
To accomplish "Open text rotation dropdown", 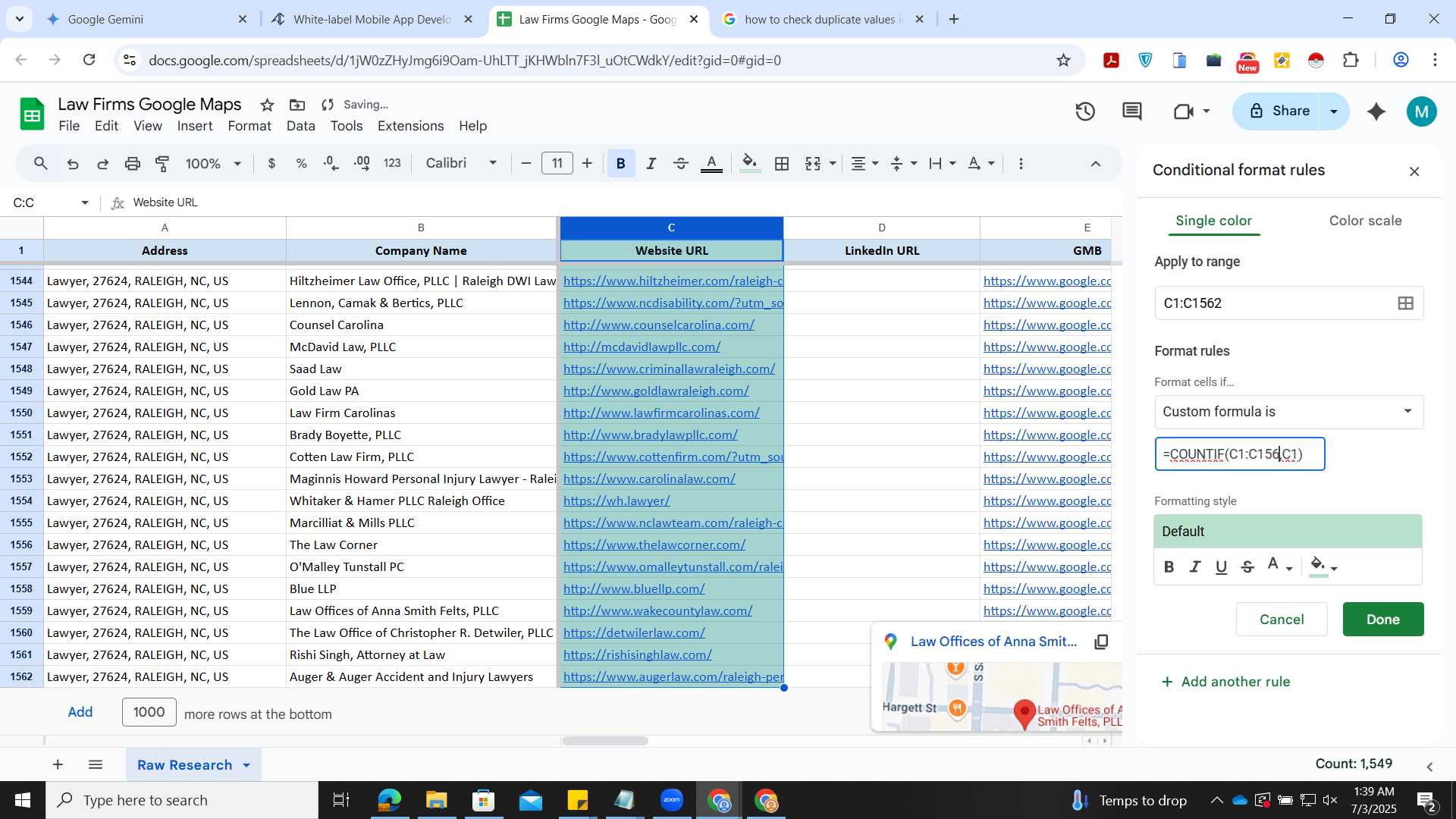I will [x=981, y=164].
